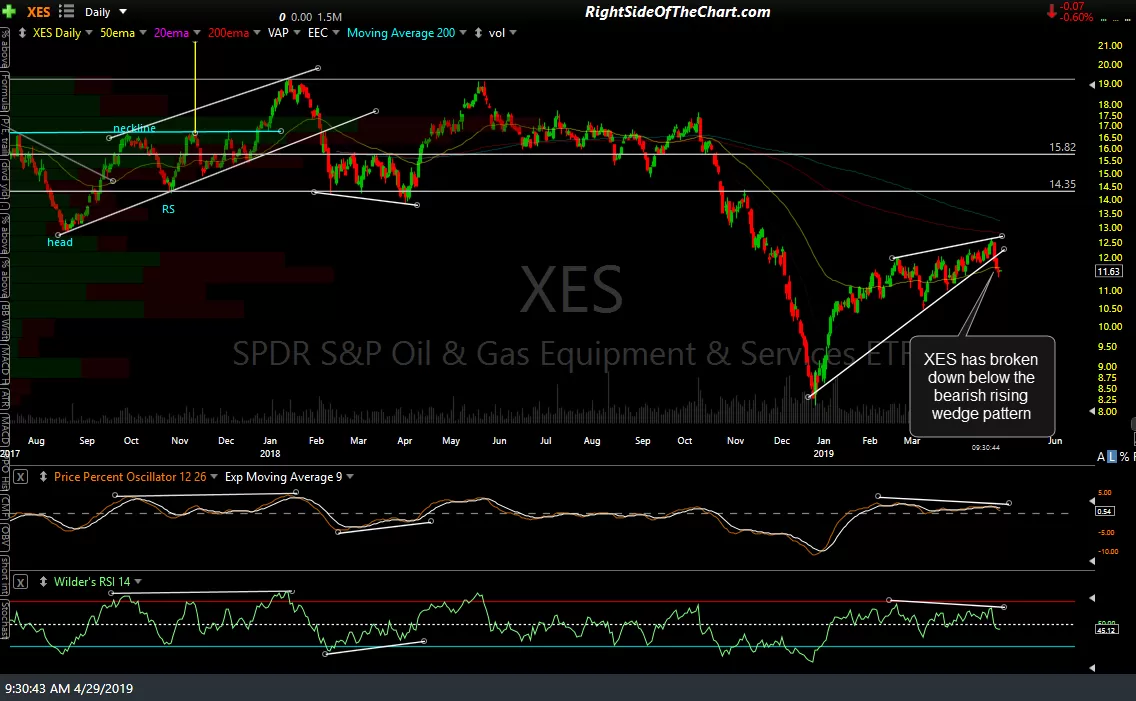Open the Wilder's RSI 14 dropdown
Screen dimensions: 1136x701
coord(138,582)
